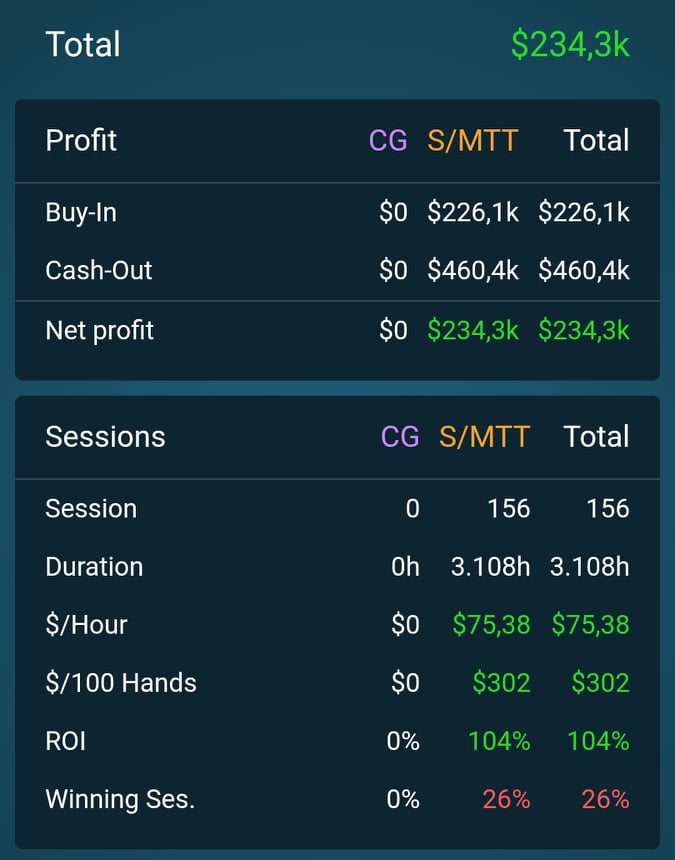The width and height of the screenshot is (675, 860).
Task: Click the $/100 Hands row label
Action: coord(121,683)
